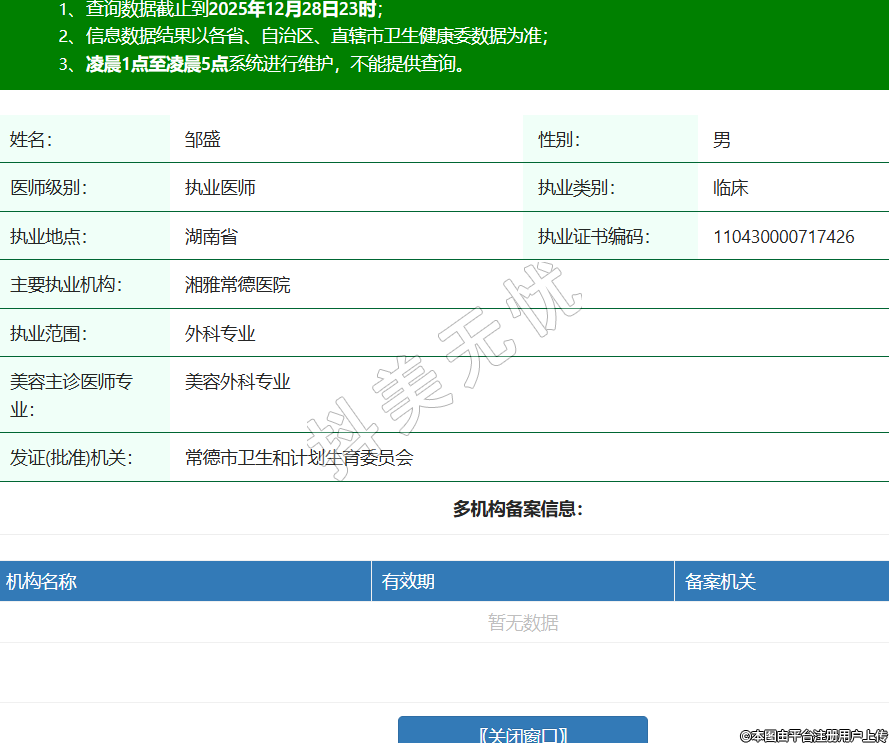Click the 机构名称 column header
This screenshot has width=889, height=743.
point(42,582)
